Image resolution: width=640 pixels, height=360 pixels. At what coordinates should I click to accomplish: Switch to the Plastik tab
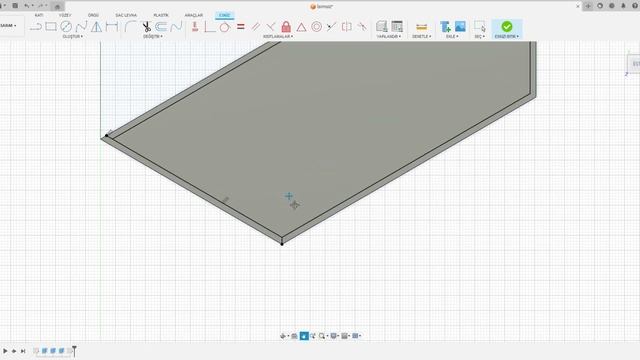pyautogui.click(x=161, y=15)
